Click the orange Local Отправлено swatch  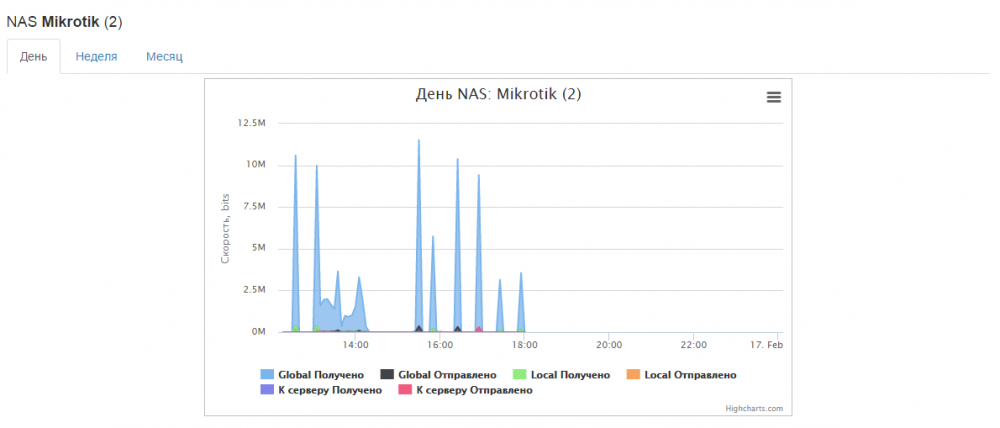coord(632,375)
